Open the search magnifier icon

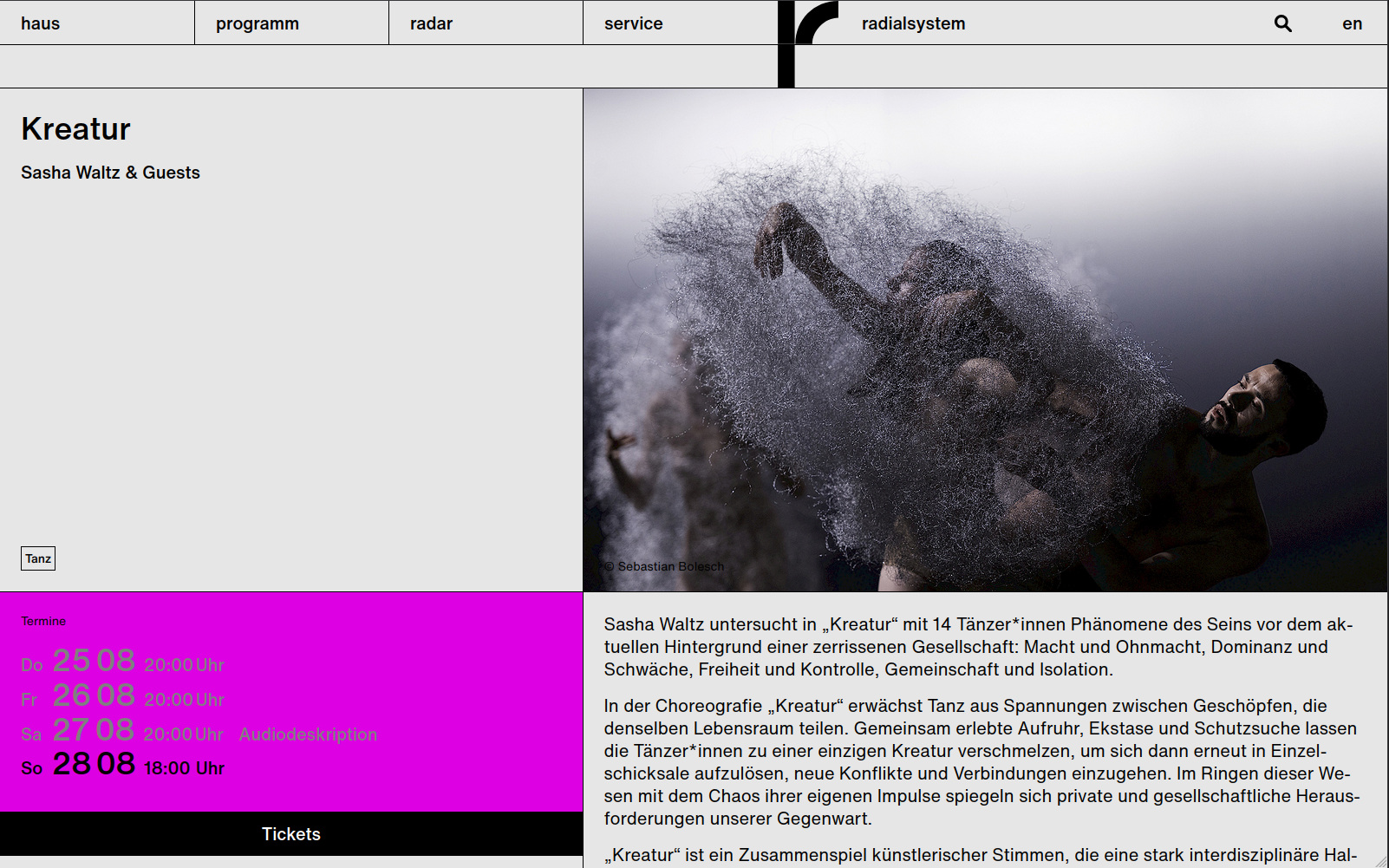(x=1282, y=23)
